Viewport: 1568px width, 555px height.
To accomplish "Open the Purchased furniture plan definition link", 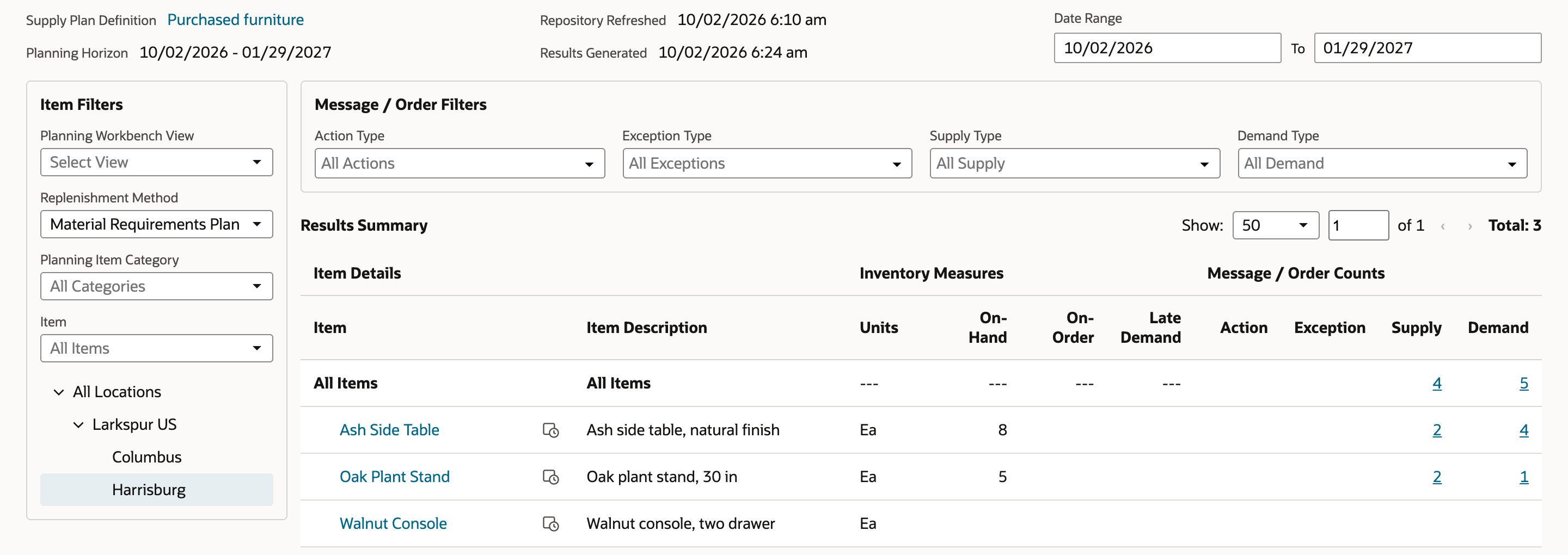I will click(236, 20).
